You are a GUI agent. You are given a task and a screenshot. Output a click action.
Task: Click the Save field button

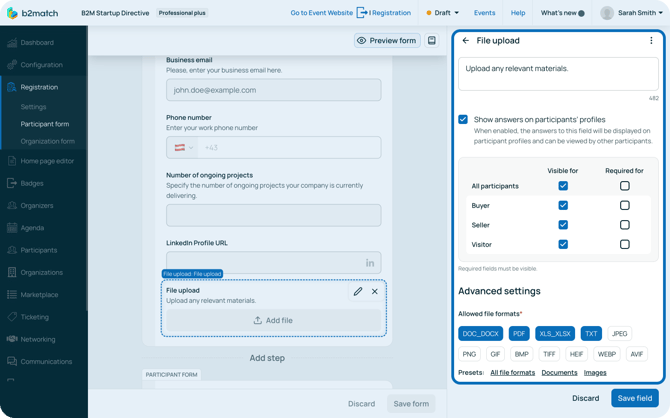(635, 398)
